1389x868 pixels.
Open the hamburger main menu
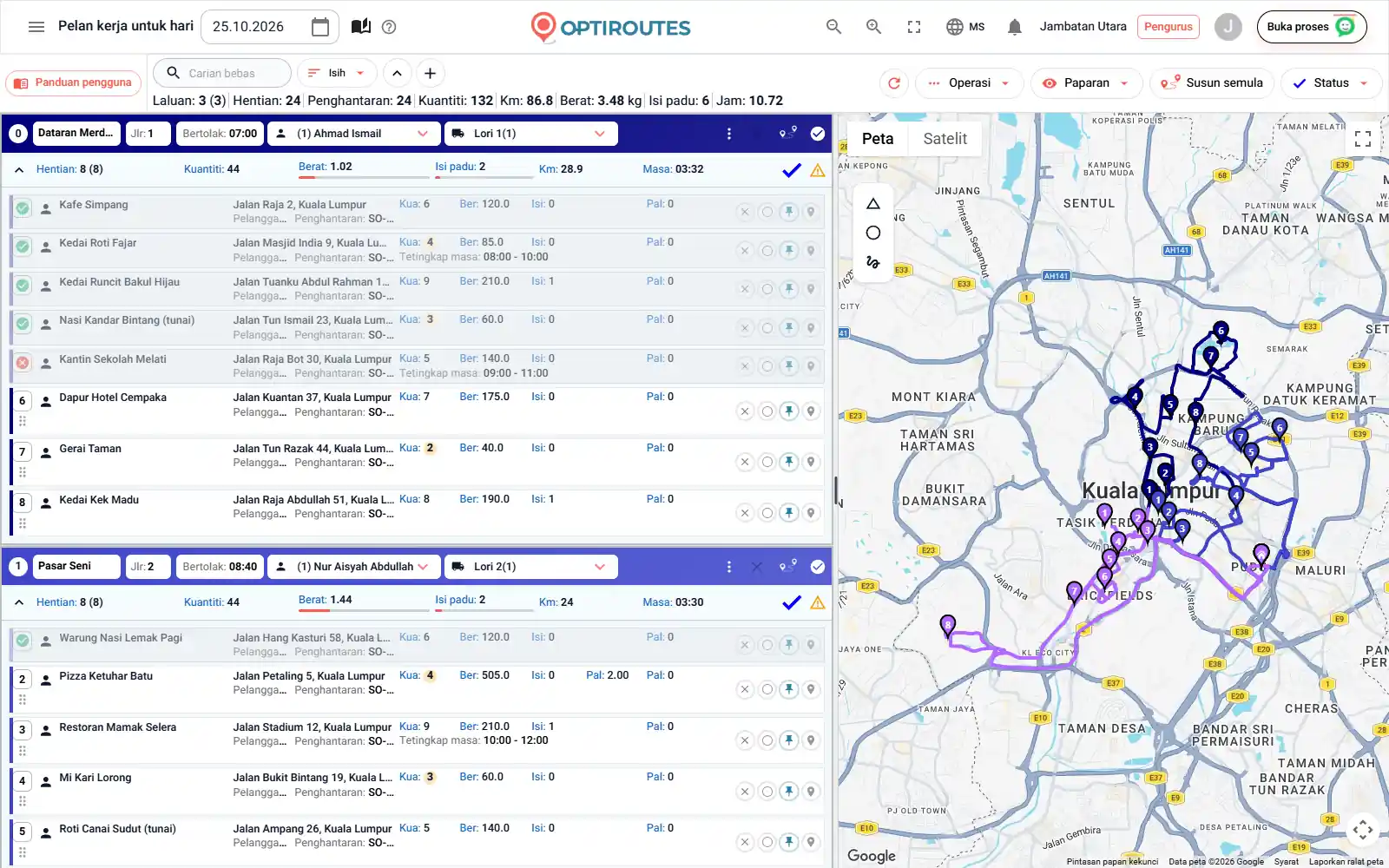pos(36,27)
